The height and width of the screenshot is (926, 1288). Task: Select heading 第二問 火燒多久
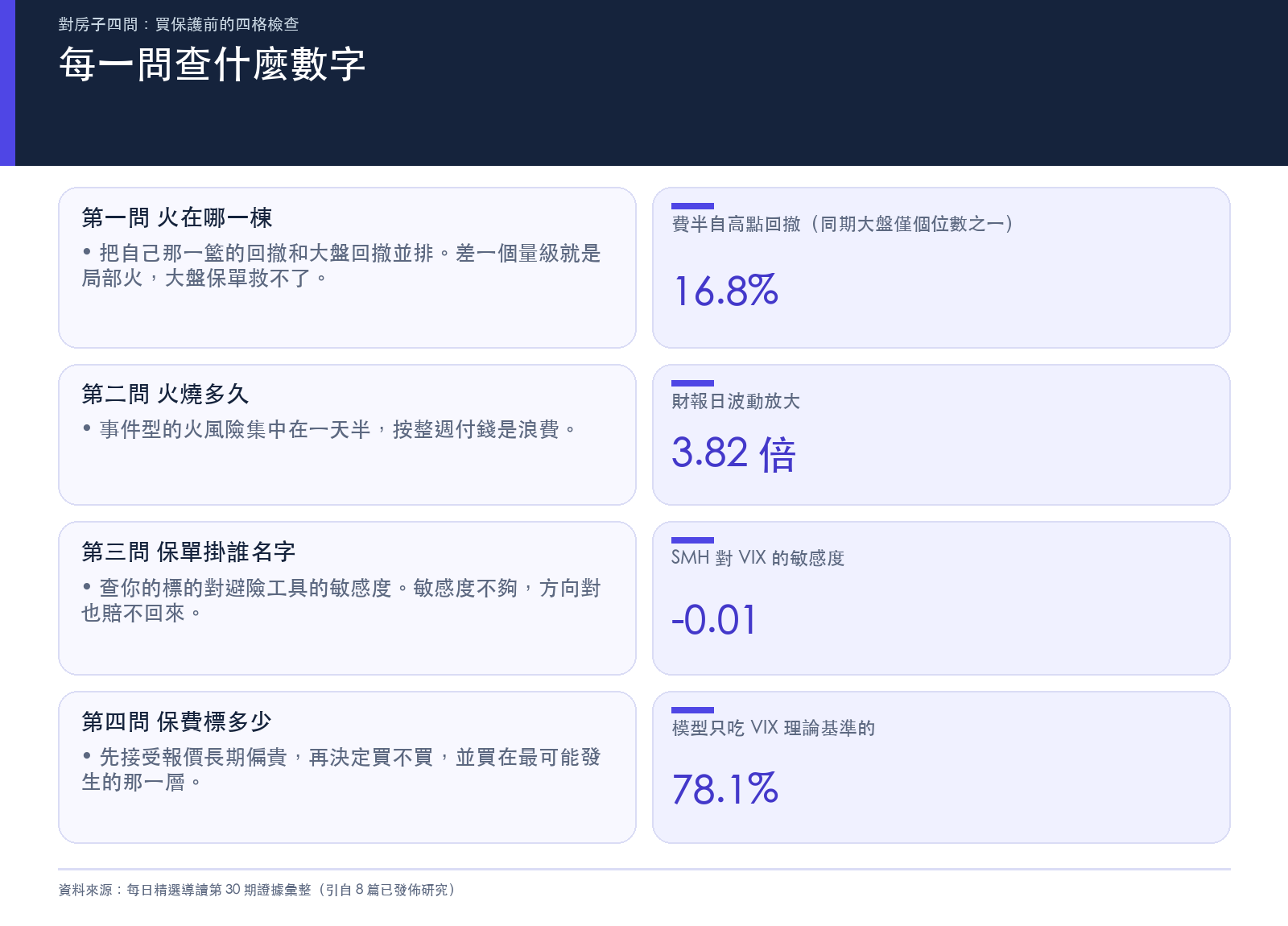[165, 394]
